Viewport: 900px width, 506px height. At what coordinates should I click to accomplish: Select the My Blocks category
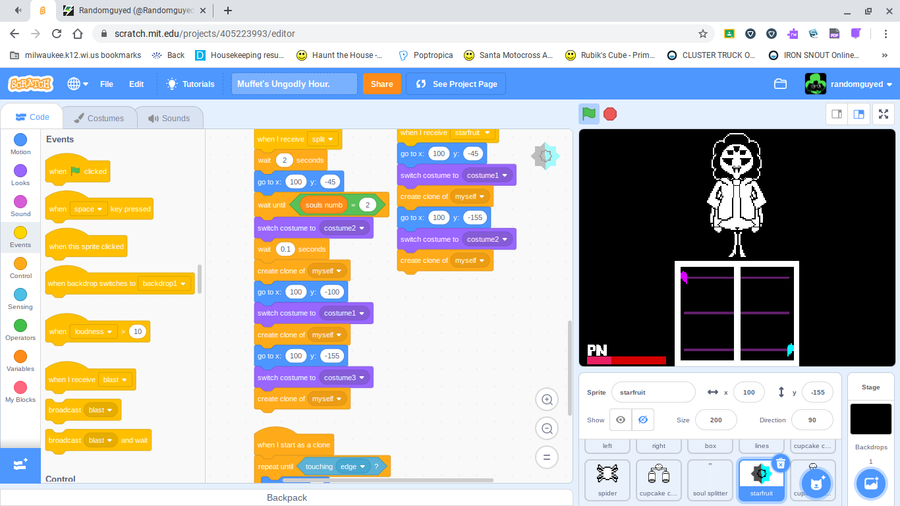pyautogui.click(x=20, y=392)
